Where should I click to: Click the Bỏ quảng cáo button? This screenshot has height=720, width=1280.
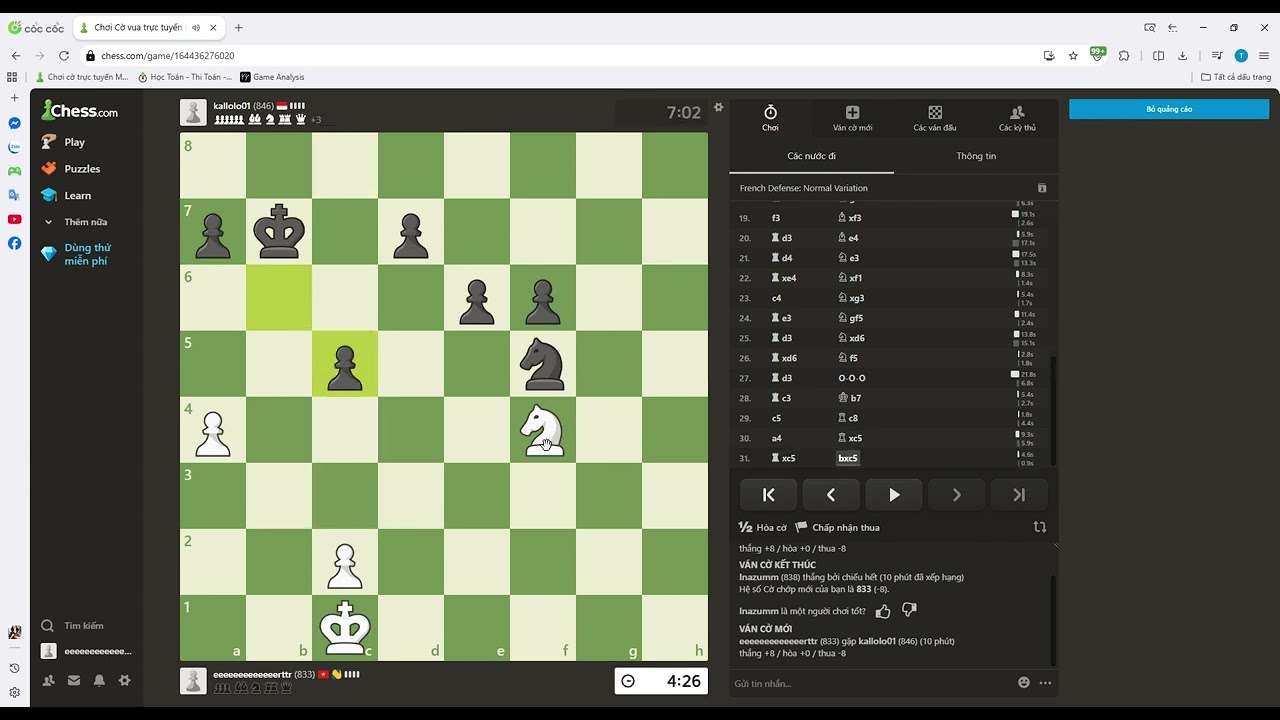(x=1169, y=109)
